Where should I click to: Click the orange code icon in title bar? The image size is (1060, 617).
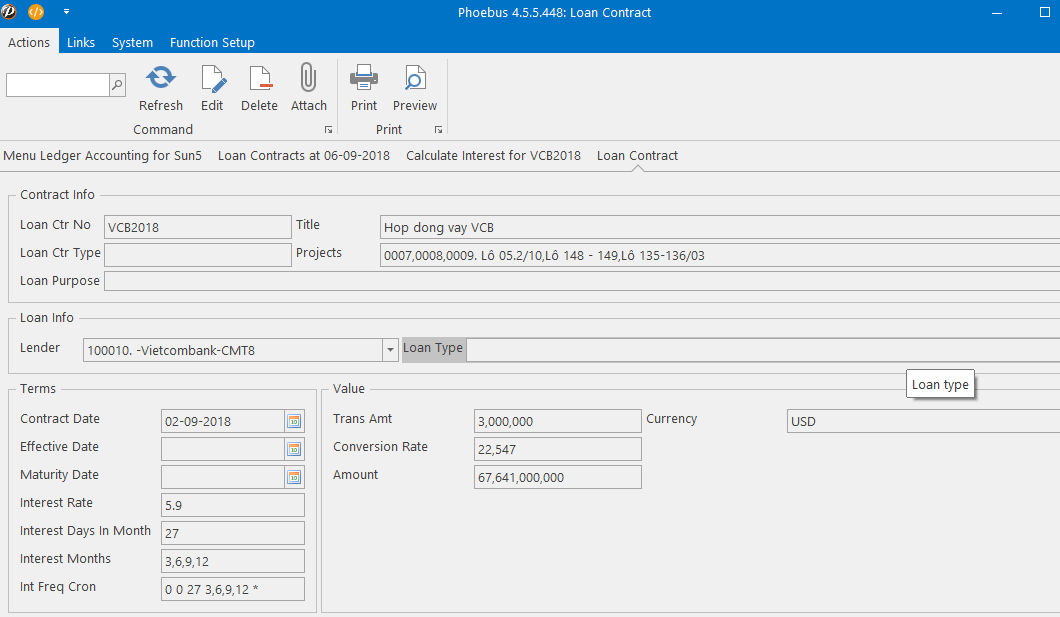tap(36, 12)
